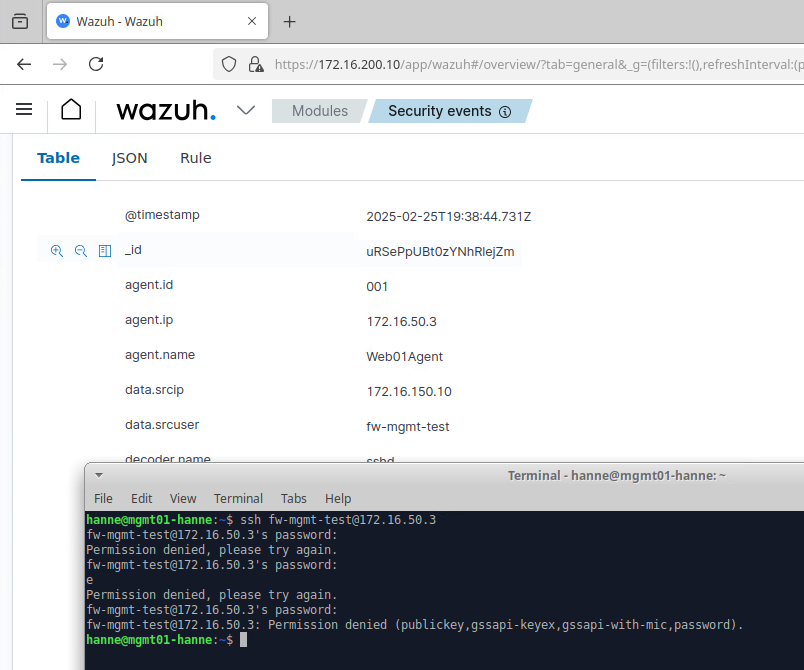Viewport: 804px width, 670px height.
Task: Switch to the Rule tab
Action: (195, 158)
